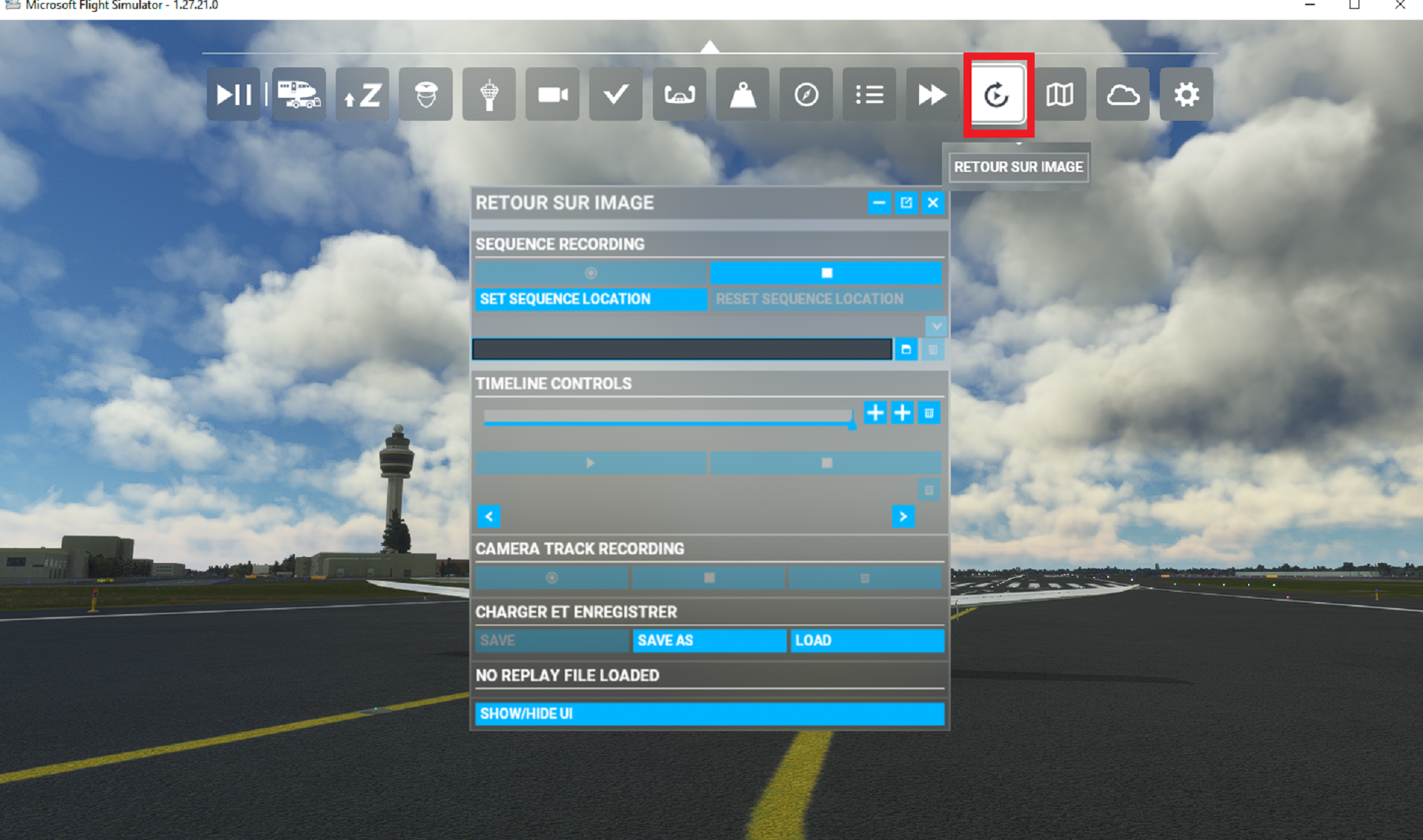The height and width of the screenshot is (840, 1423).
Task: Open the ATC control tower panel
Action: point(489,94)
